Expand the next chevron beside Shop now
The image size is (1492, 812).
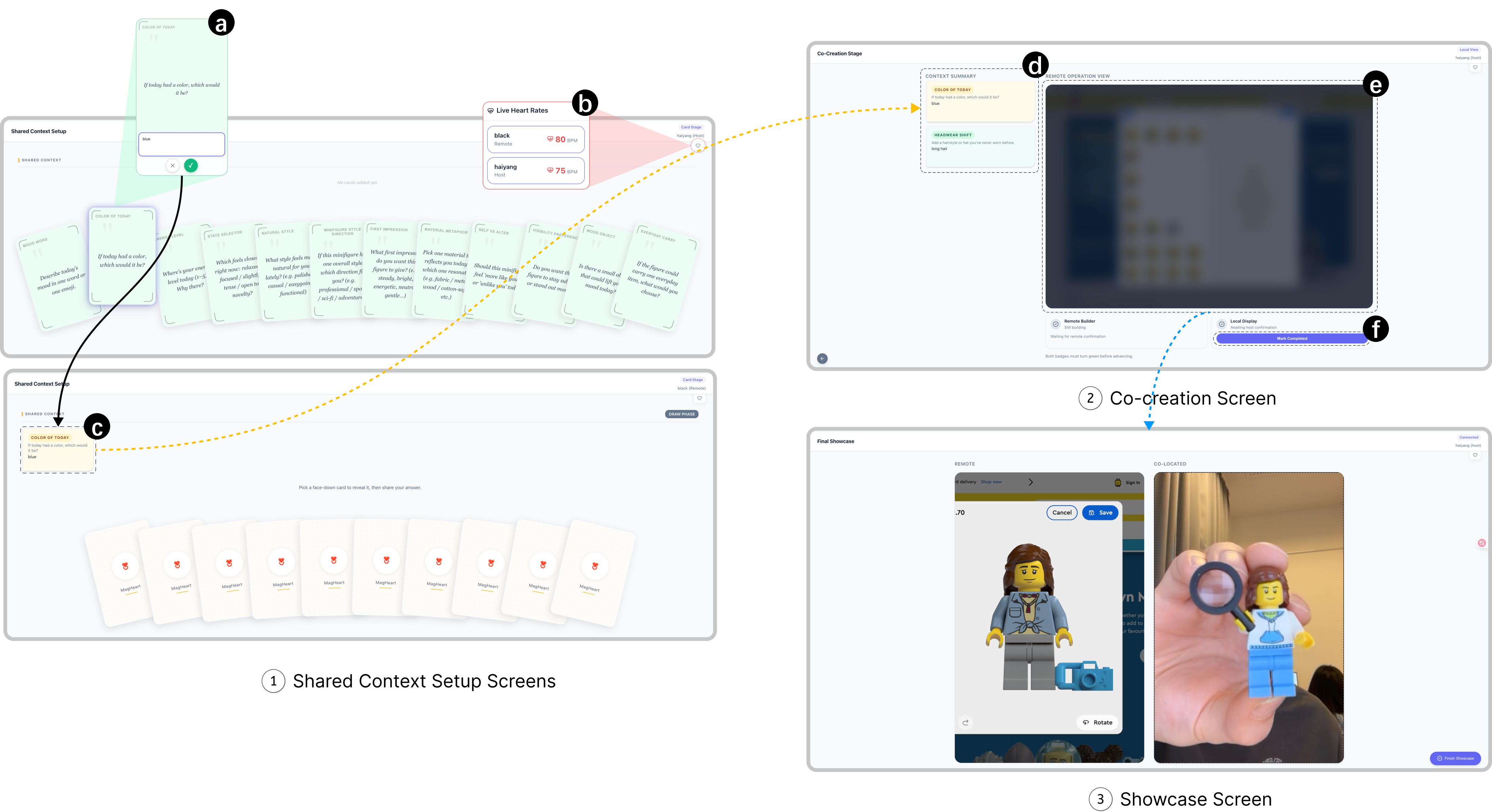coord(1030,482)
